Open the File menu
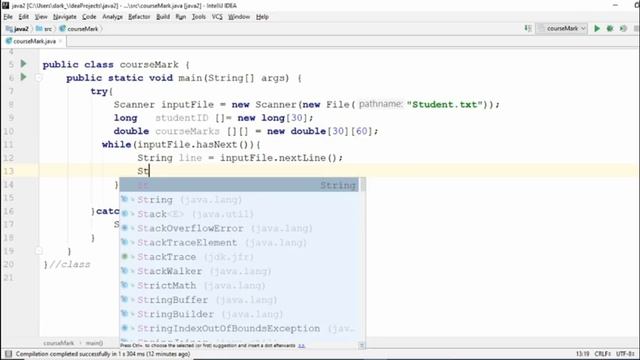 [x=8, y=17]
